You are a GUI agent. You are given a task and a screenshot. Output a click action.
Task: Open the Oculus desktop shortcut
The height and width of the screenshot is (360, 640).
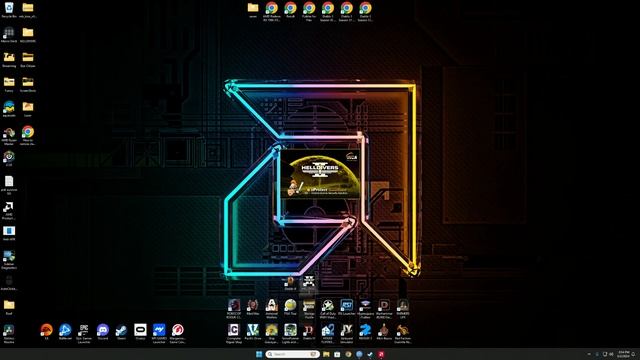140,332
